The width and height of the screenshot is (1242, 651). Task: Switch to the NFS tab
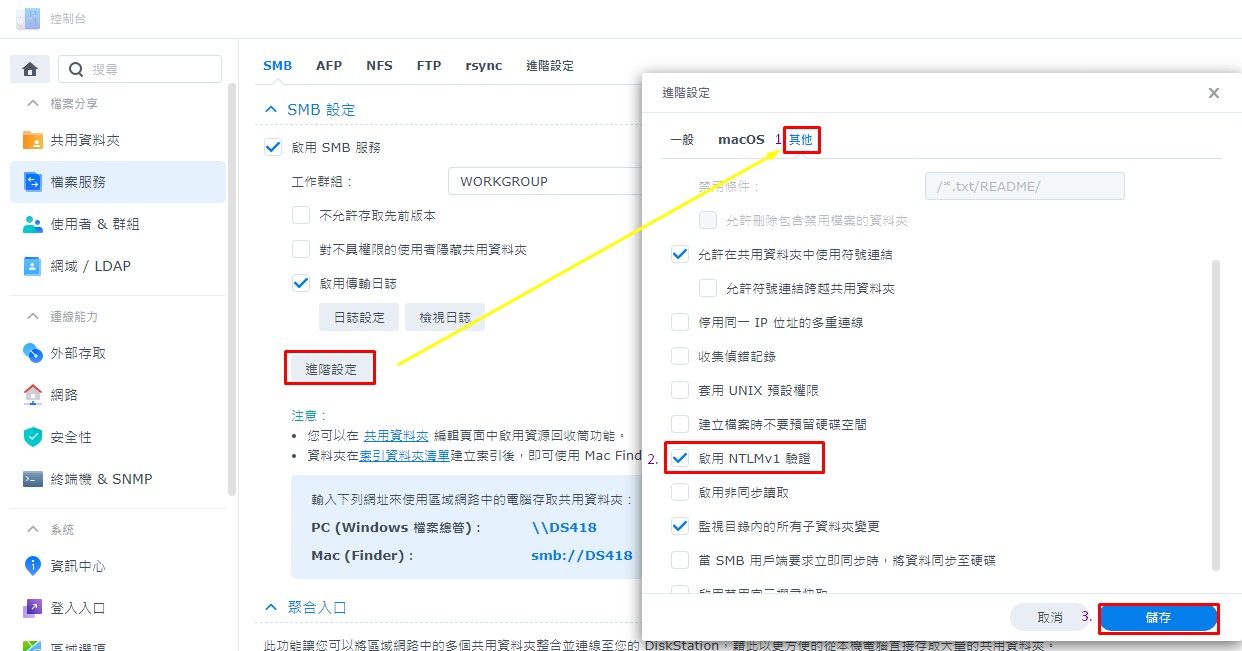click(x=379, y=66)
